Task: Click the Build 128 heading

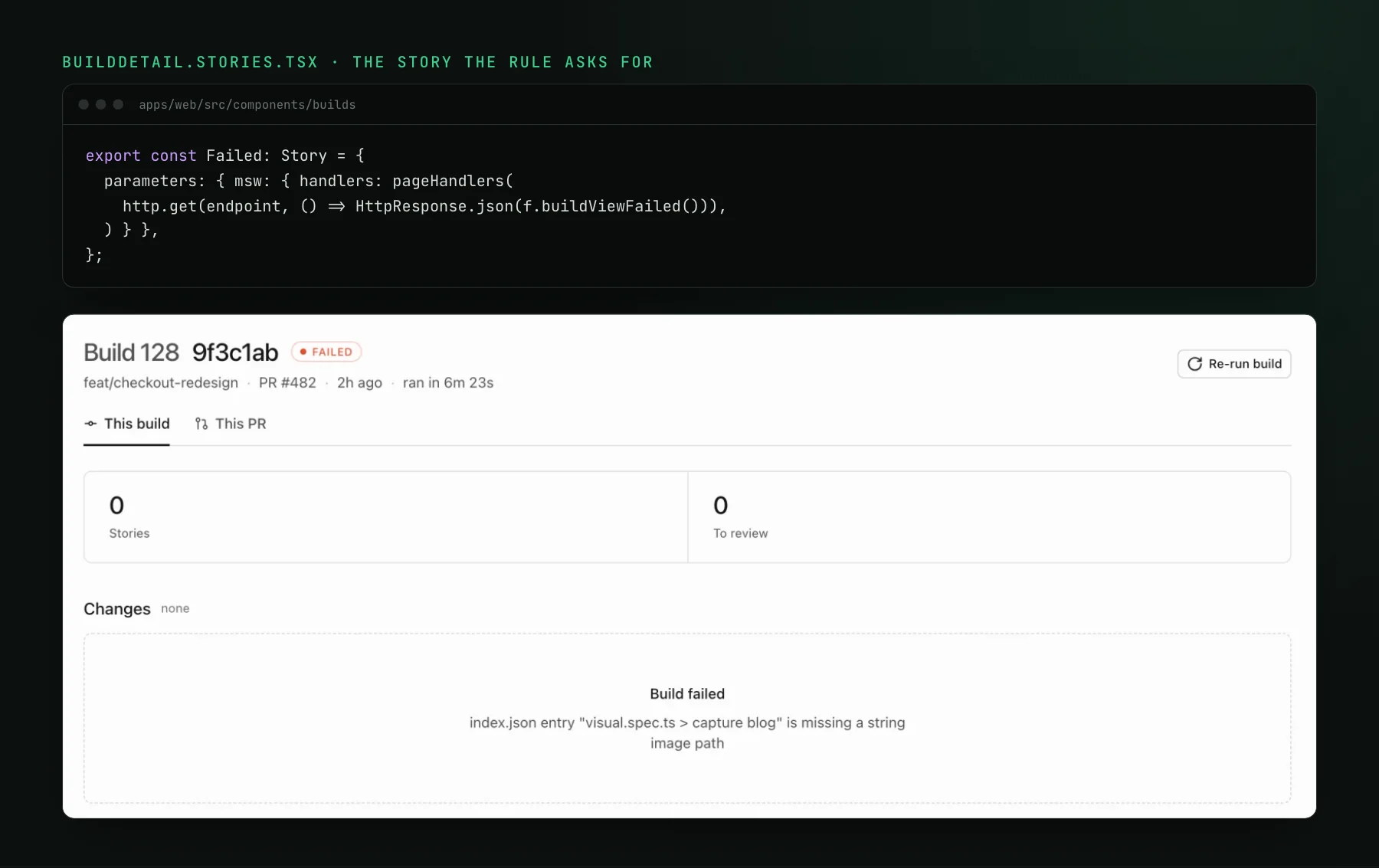Action: 131,352
